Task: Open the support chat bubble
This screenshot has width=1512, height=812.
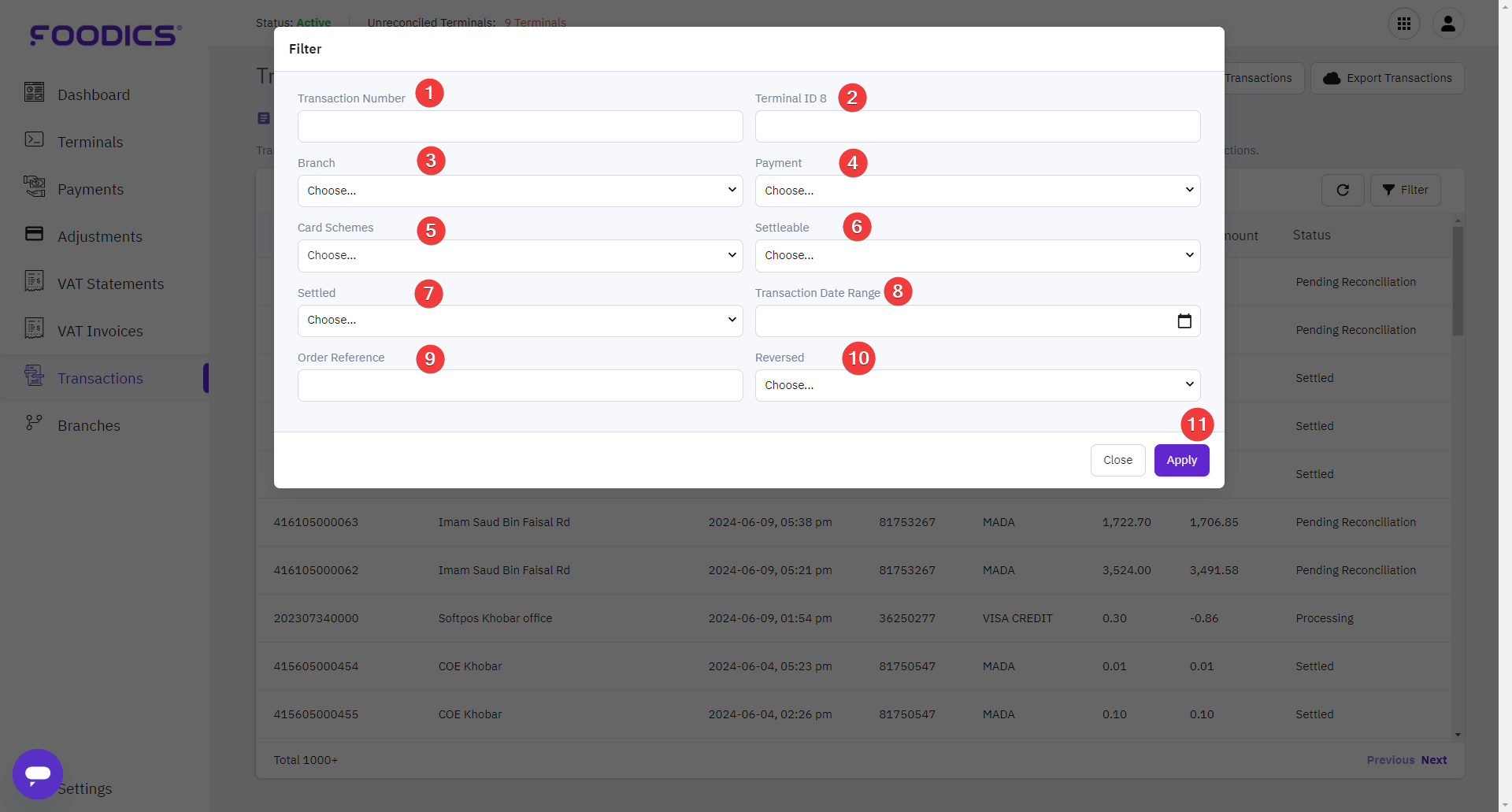Action: 37,774
